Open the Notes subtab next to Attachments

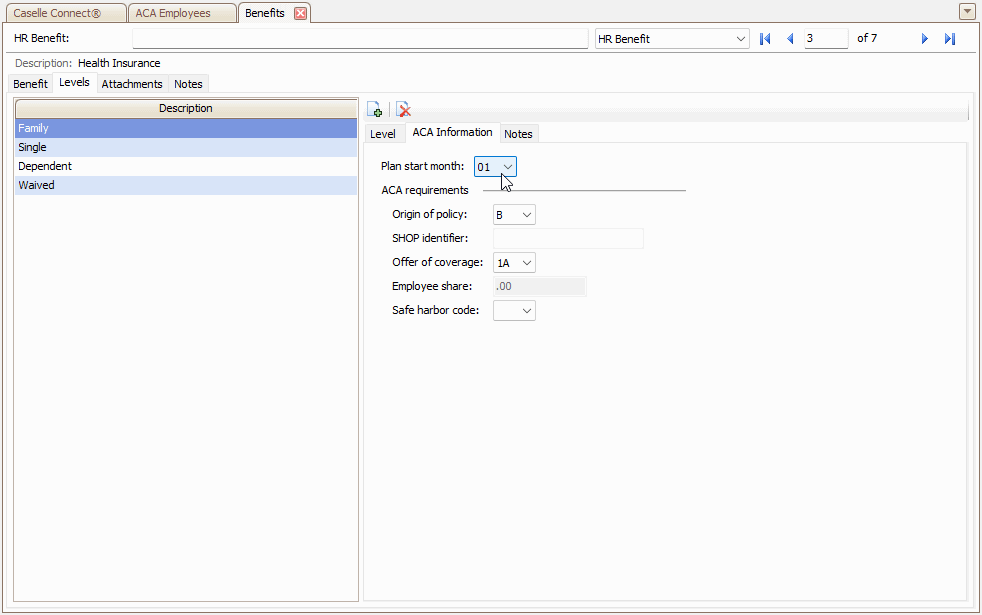pyautogui.click(x=188, y=84)
